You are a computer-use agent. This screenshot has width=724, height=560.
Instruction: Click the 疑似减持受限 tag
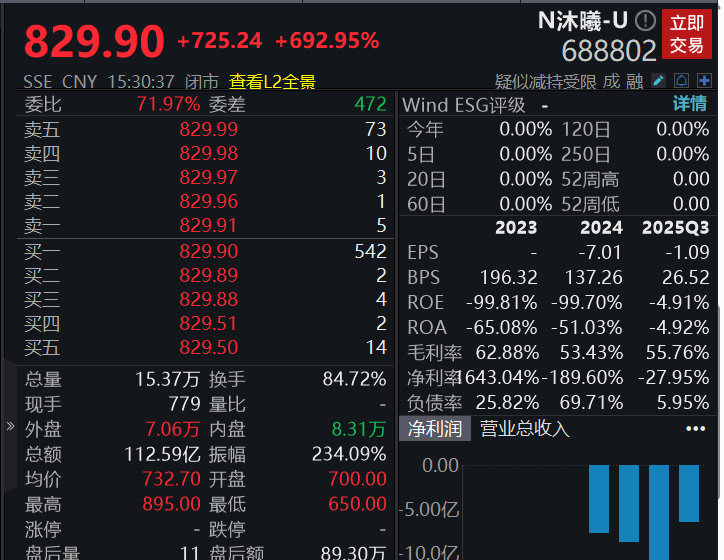click(x=545, y=81)
